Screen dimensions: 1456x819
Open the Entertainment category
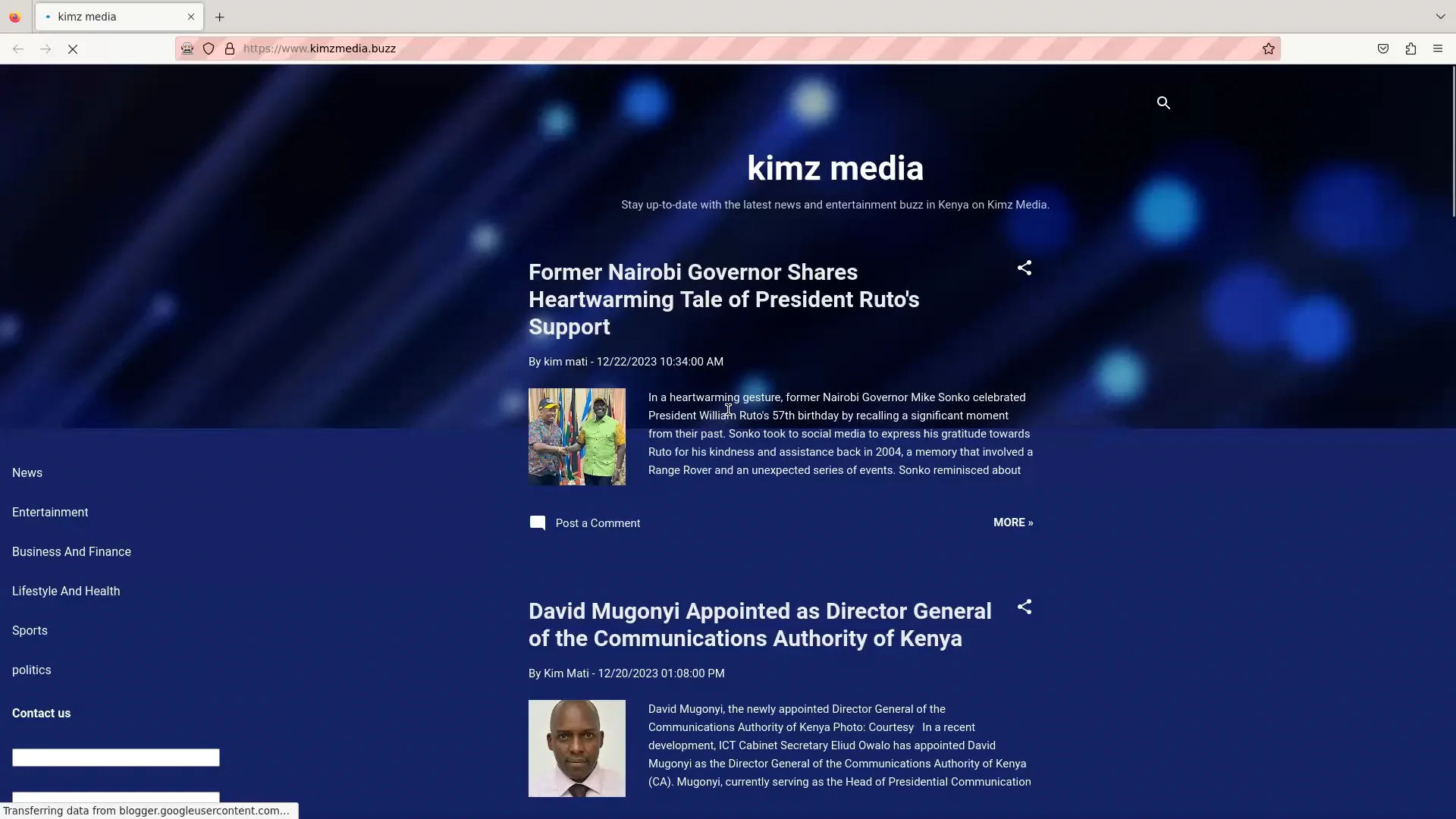click(x=50, y=512)
